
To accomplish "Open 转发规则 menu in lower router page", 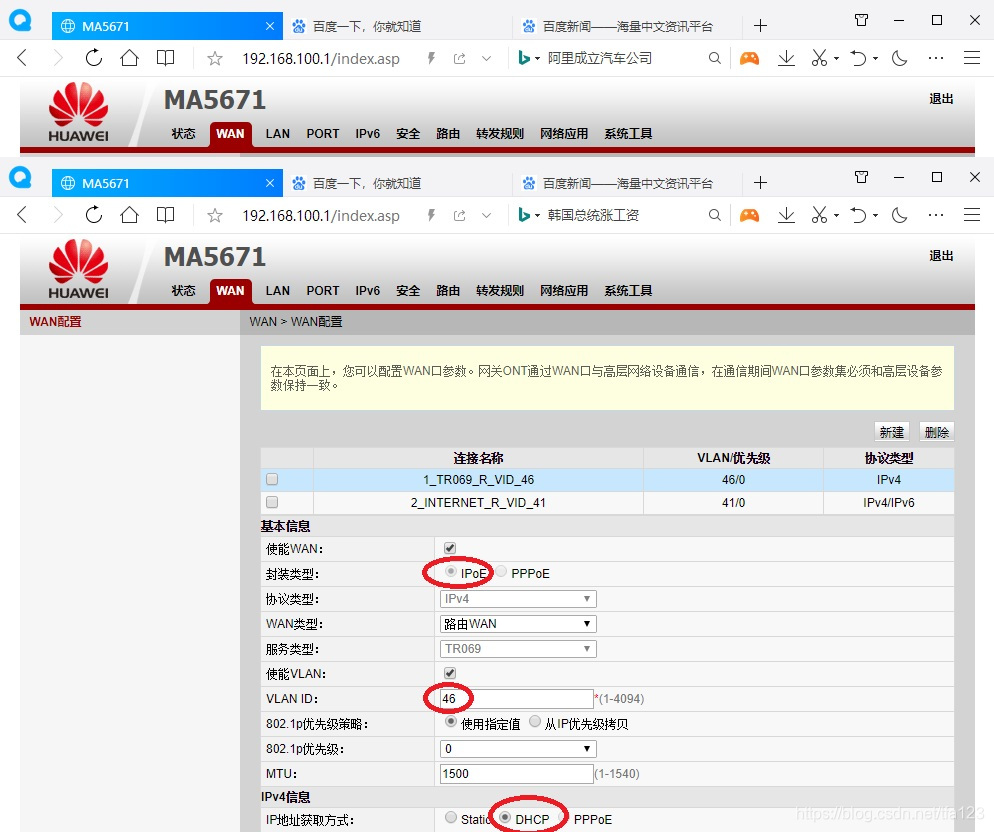I will 500,290.
